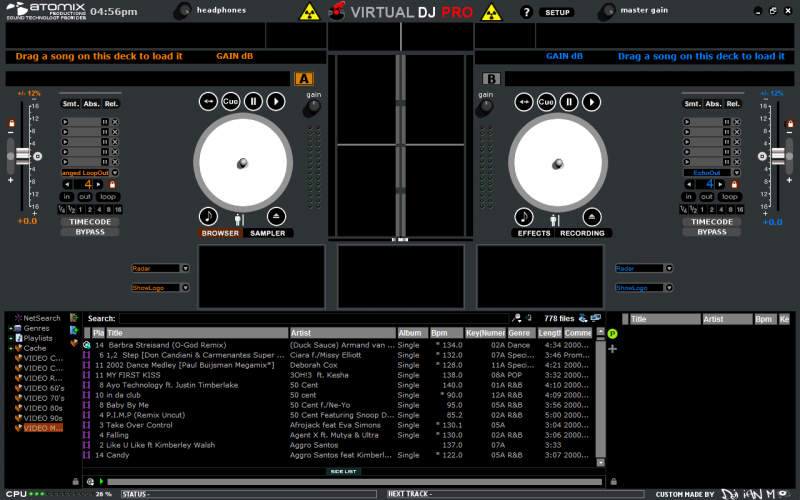Enable BYPASS on deck A
Screen dimensions: 800x500
[90, 232]
